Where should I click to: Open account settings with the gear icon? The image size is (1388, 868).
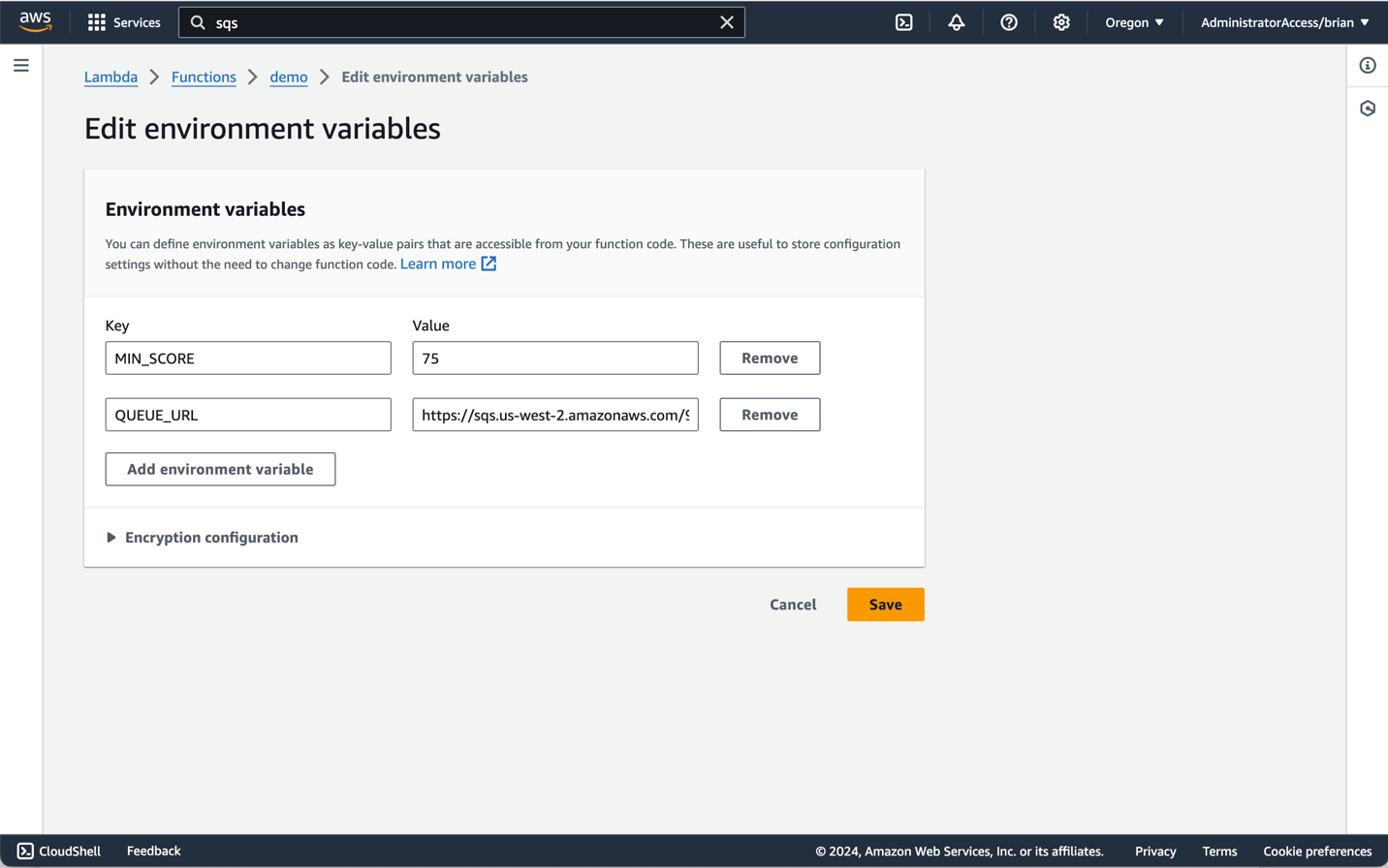[1061, 21]
